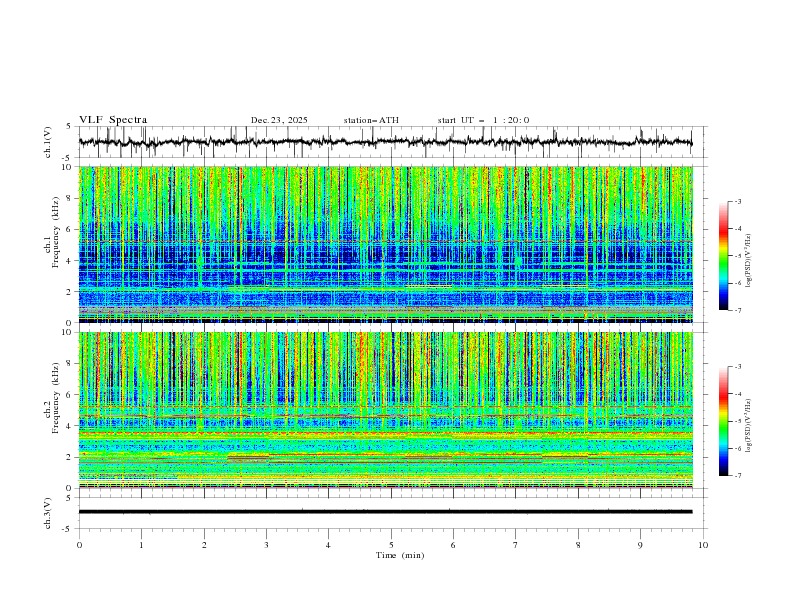This screenshot has width=792, height=612.
Task: Select the 10 minute tick on time axis
Action: [x=703, y=545]
